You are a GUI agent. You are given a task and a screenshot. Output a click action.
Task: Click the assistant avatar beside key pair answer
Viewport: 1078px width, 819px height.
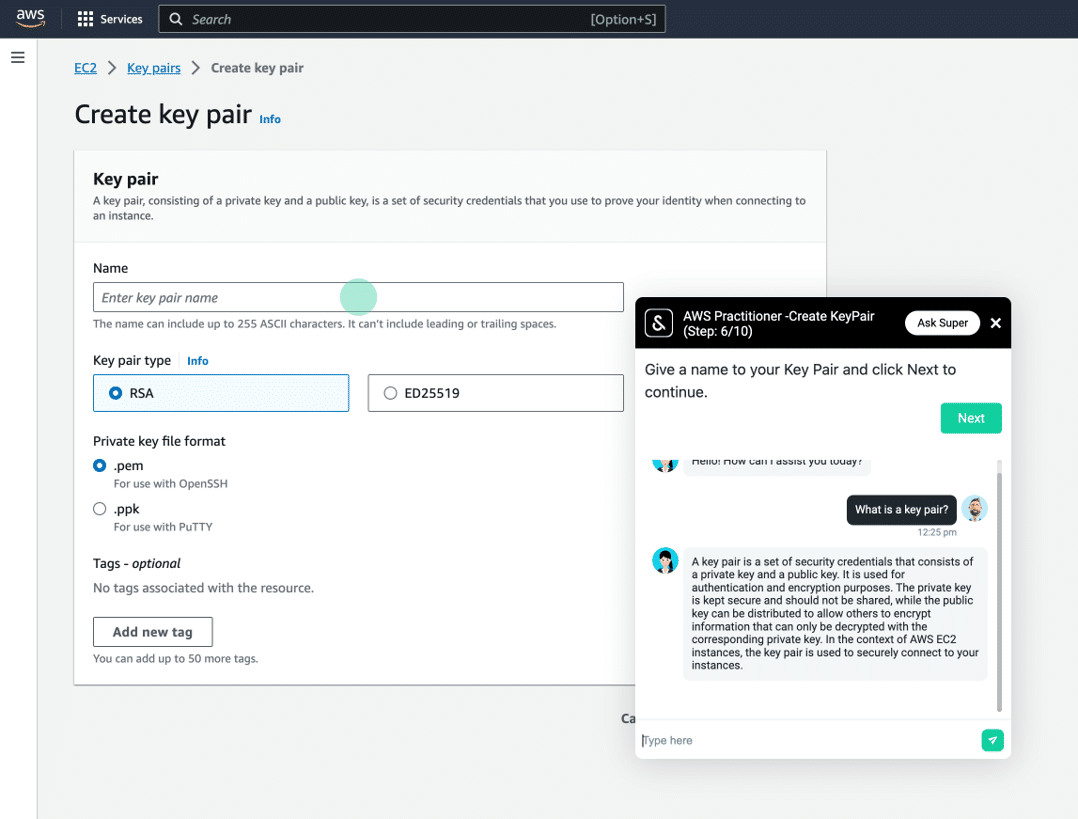click(665, 561)
